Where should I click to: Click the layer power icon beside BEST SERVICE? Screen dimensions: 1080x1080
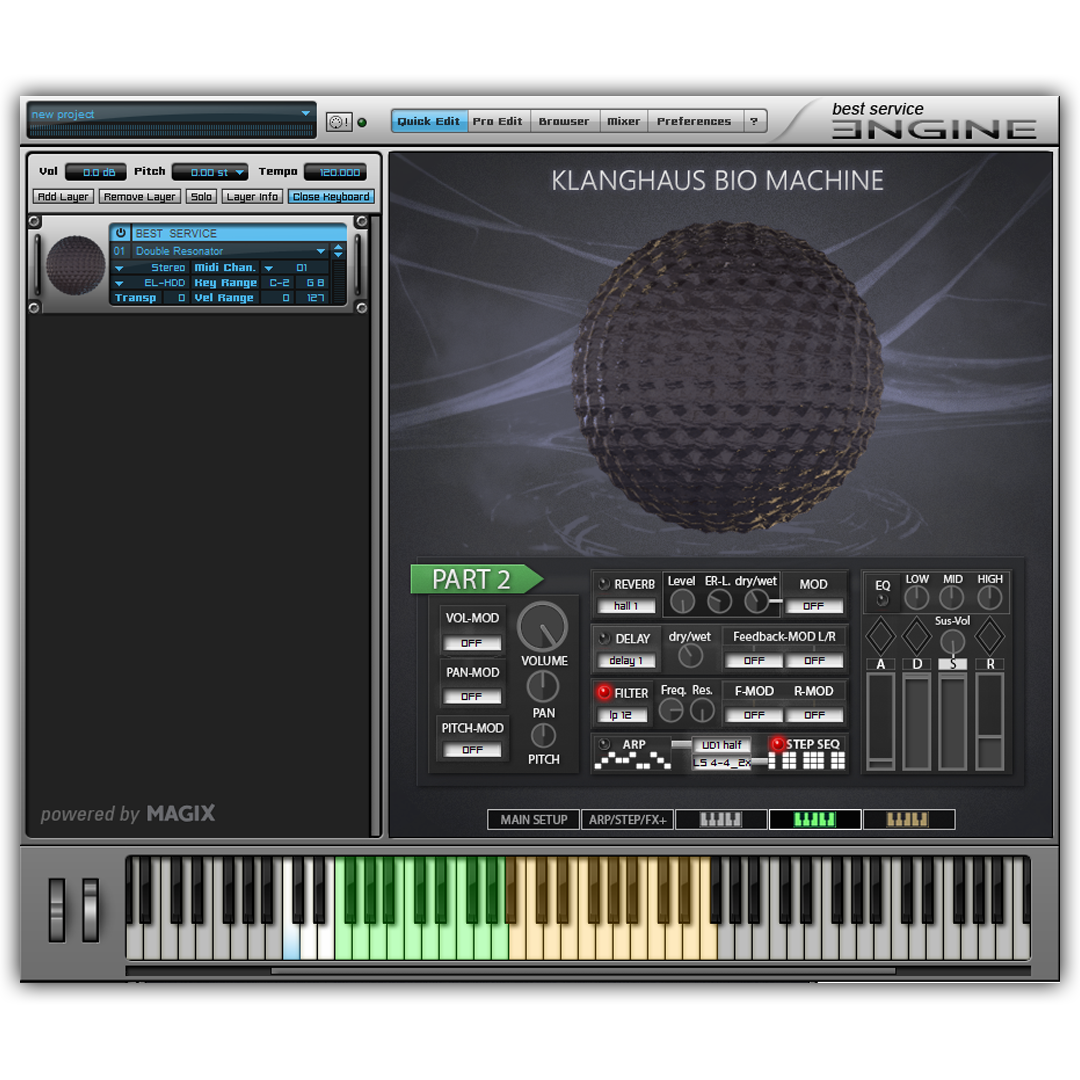(x=121, y=233)
